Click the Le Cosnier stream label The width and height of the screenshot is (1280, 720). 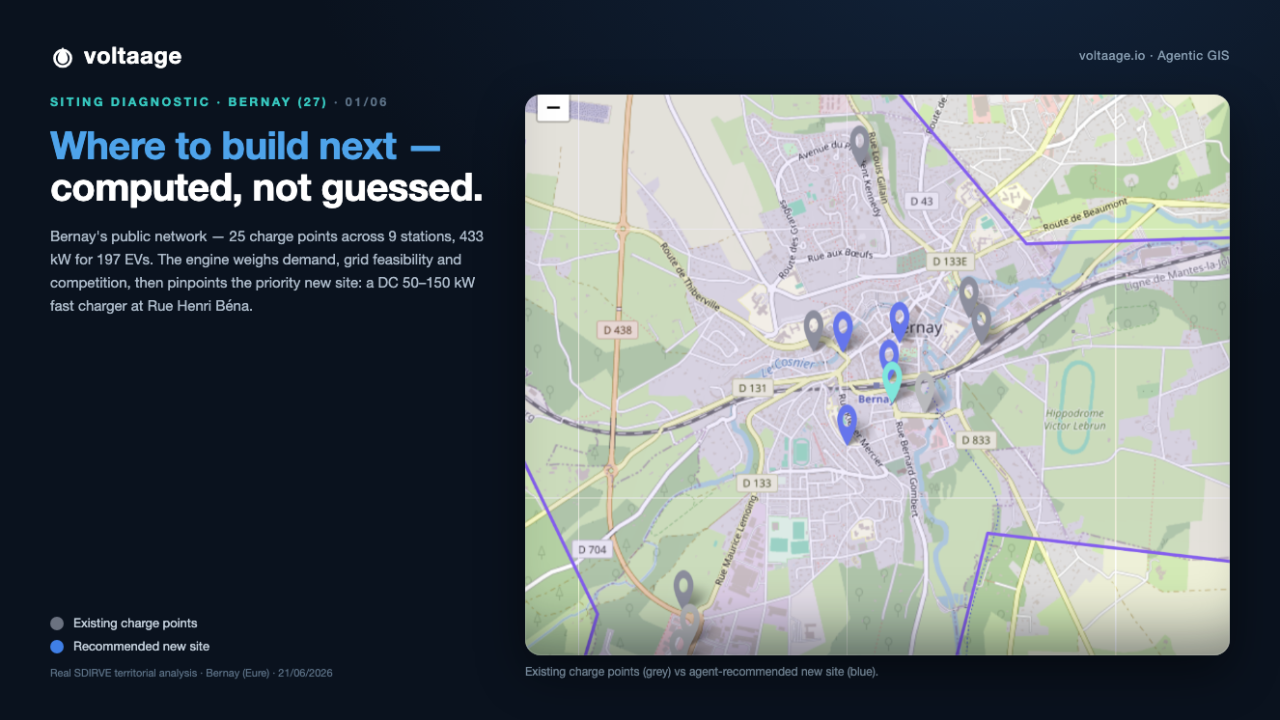(x=787, y=367)
